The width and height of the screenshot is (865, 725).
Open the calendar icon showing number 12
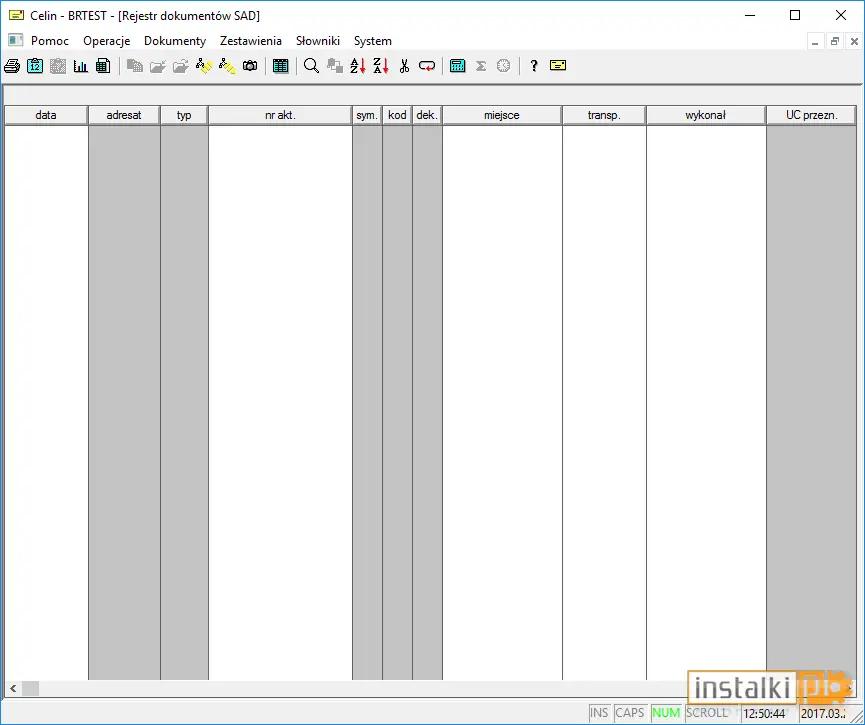pyautogui.click(x=35, y=66)
